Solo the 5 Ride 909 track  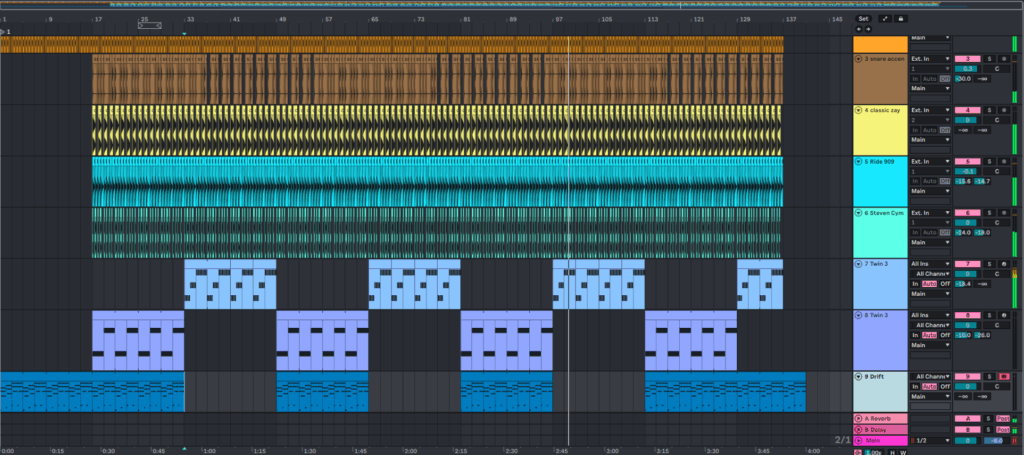(x=989, y=161)
